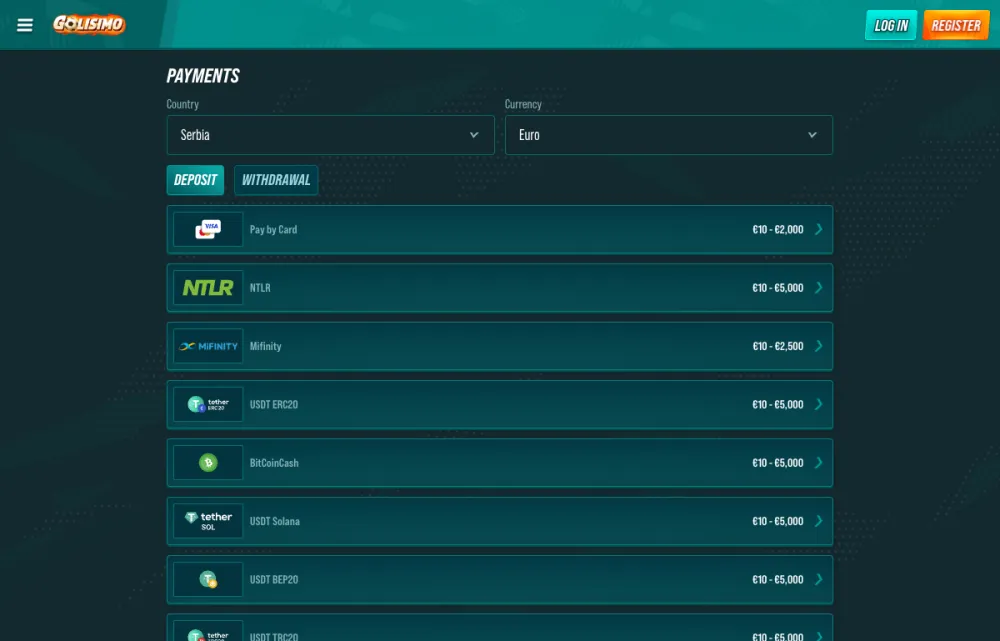Select the USDT BEP20 label

point(274,579)
